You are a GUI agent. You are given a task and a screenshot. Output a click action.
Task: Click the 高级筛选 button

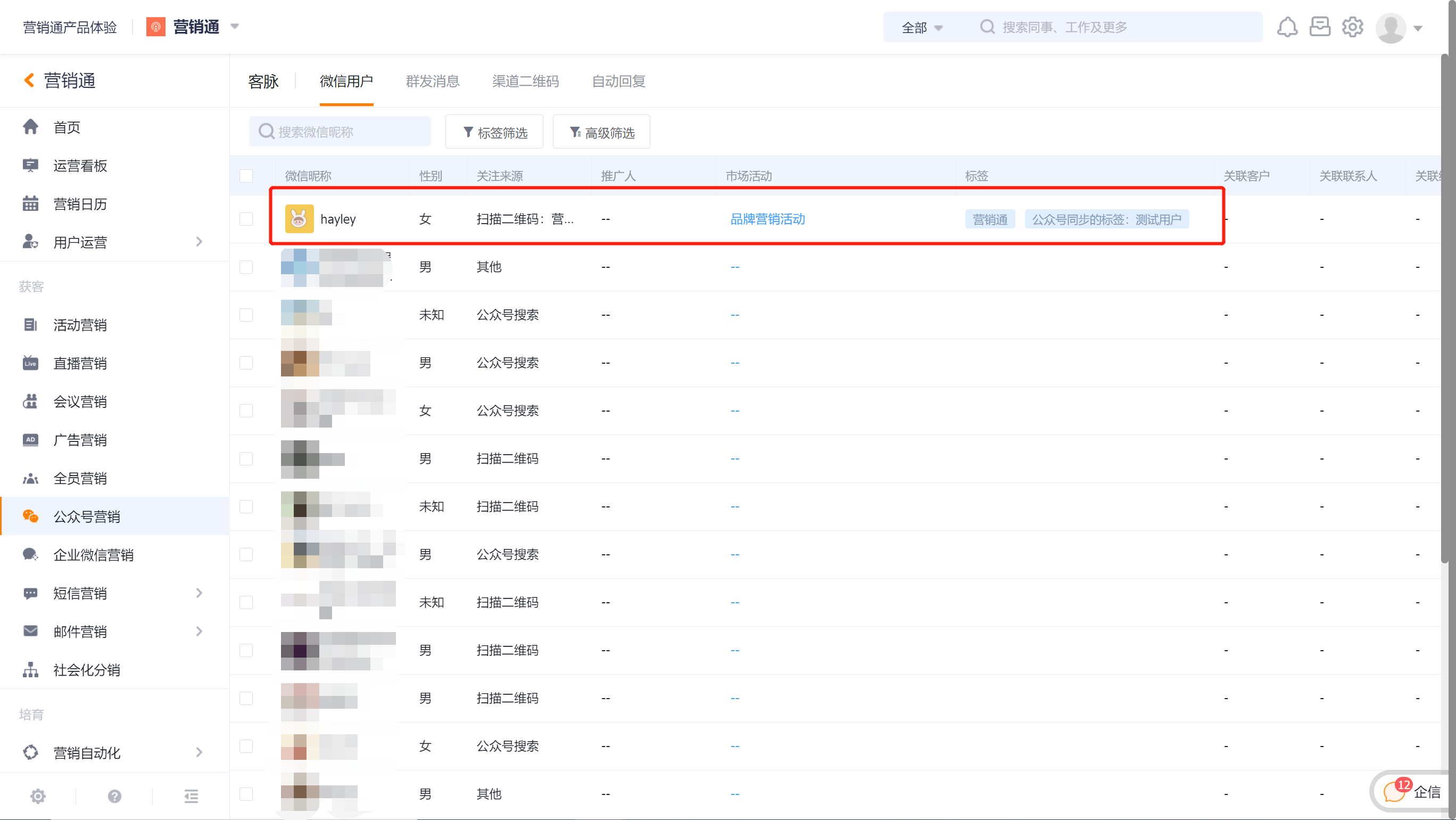click(x=601, y=133)
